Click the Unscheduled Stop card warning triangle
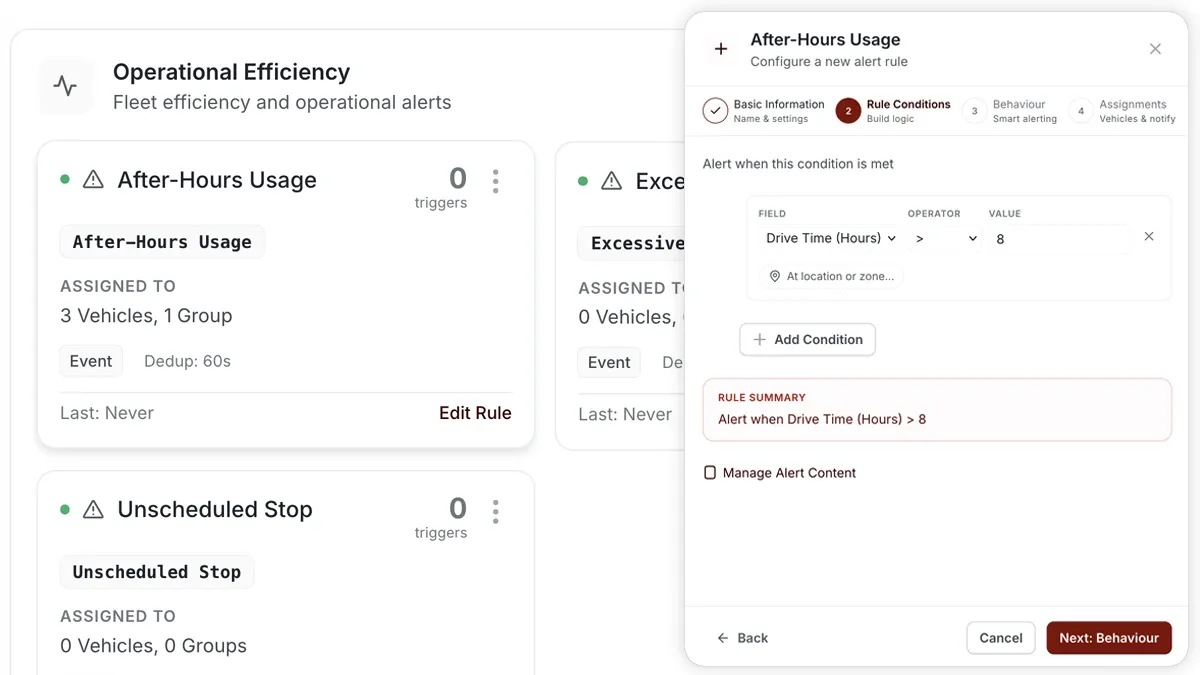Image resolution: width=1200 pixels, height=675 pixels. tap(93, 510)
